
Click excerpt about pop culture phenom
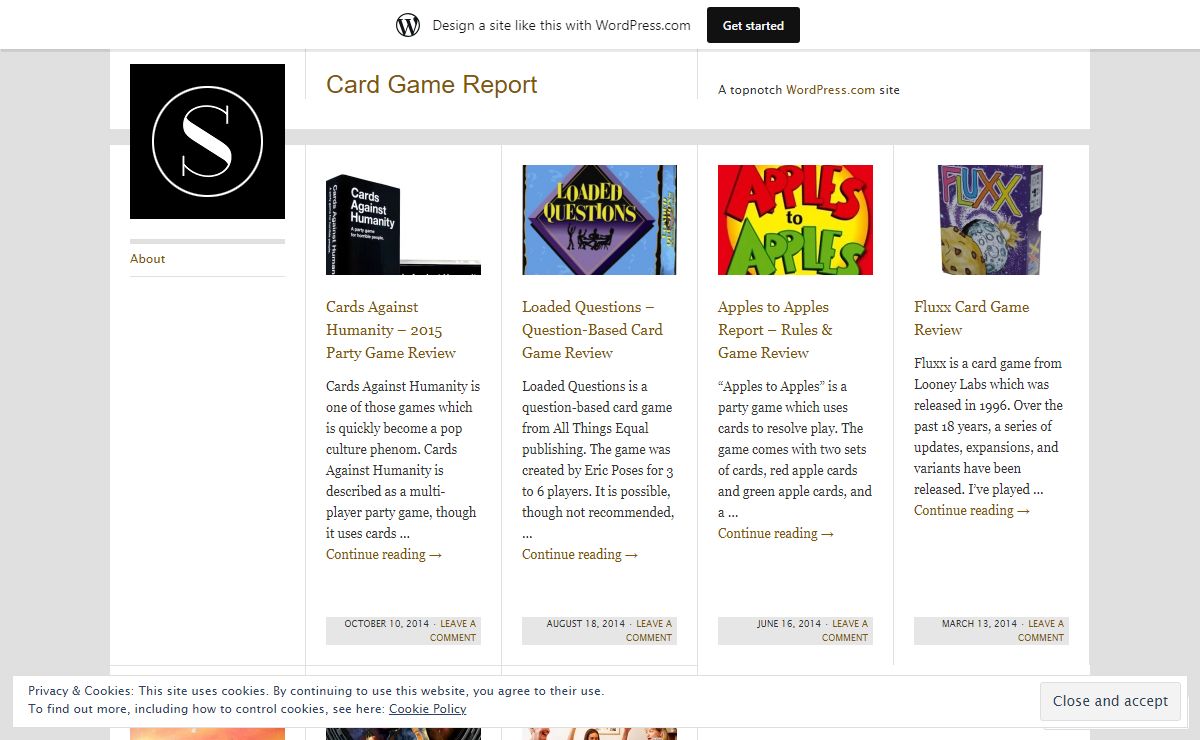[403, 460]
